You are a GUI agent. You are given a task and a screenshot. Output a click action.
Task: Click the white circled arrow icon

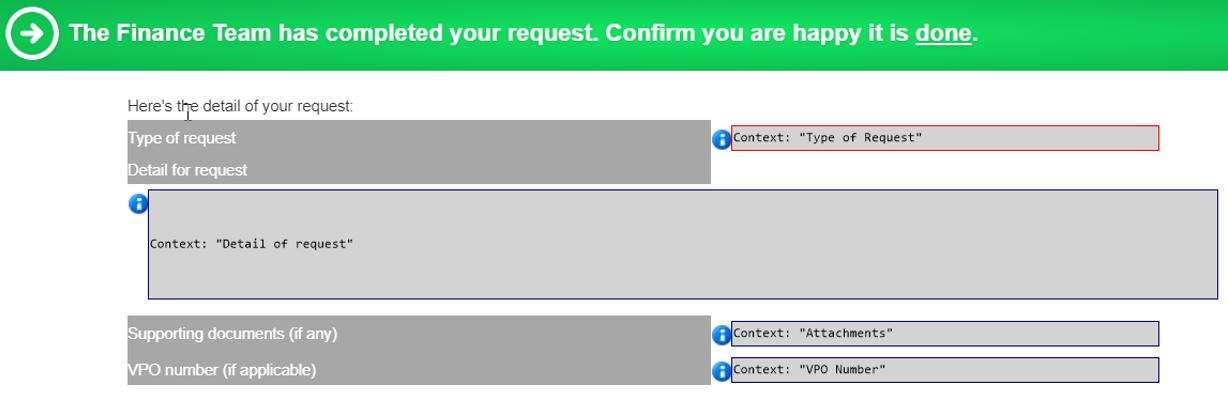click(32, 34)
